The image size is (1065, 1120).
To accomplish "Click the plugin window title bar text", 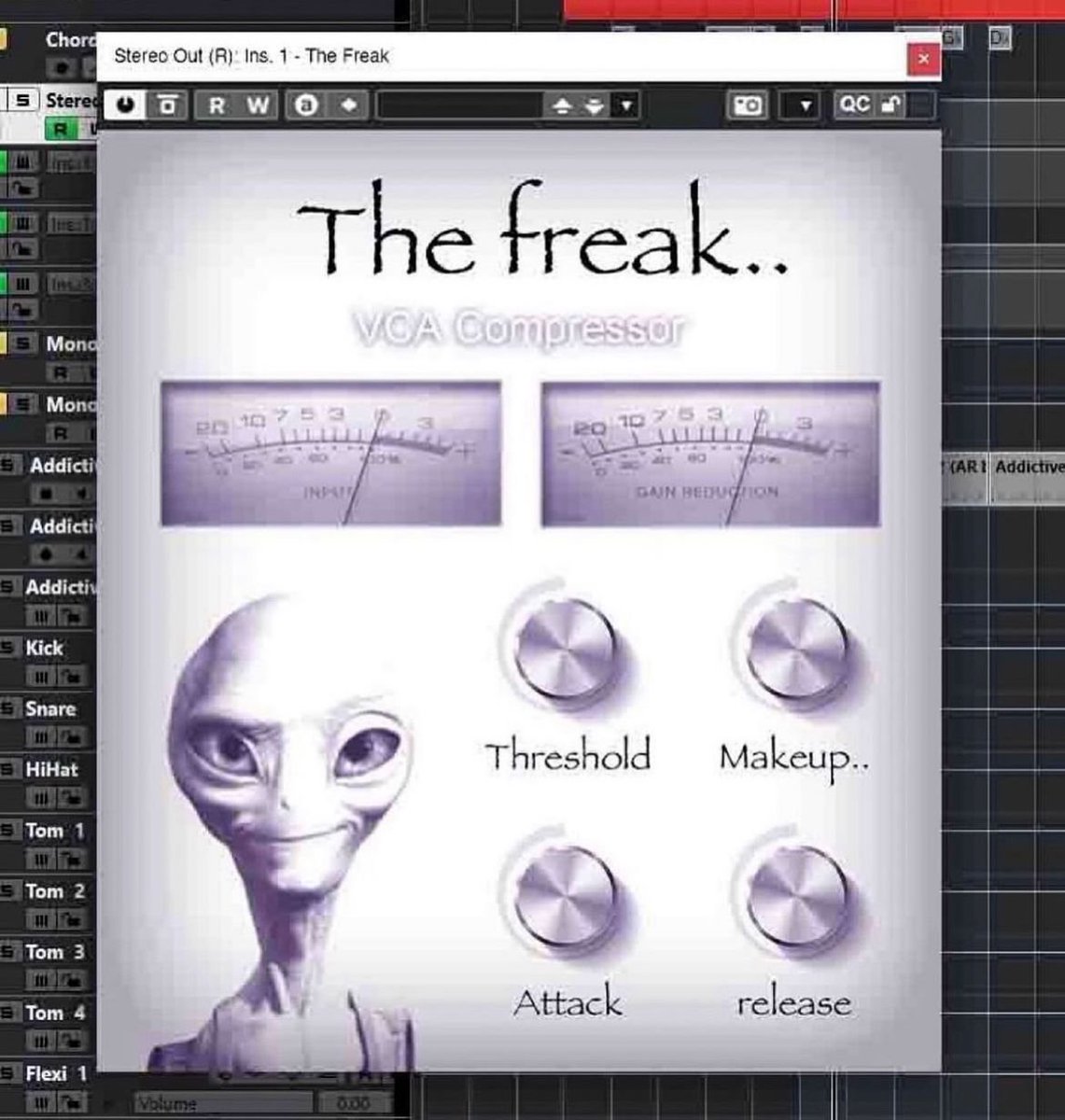I will 251,56.
